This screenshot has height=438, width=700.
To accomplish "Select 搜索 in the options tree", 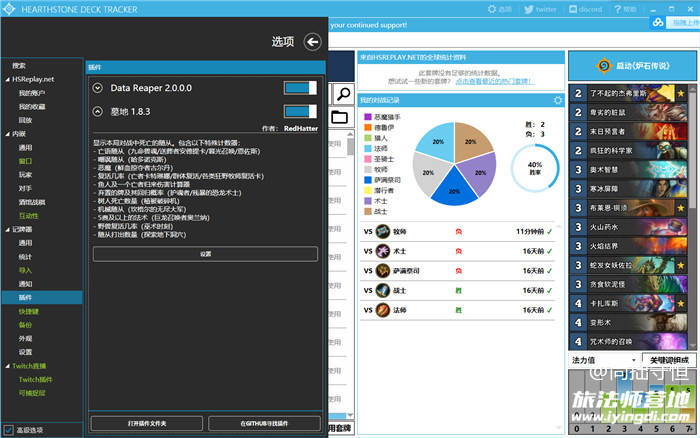I will (19, 66).
